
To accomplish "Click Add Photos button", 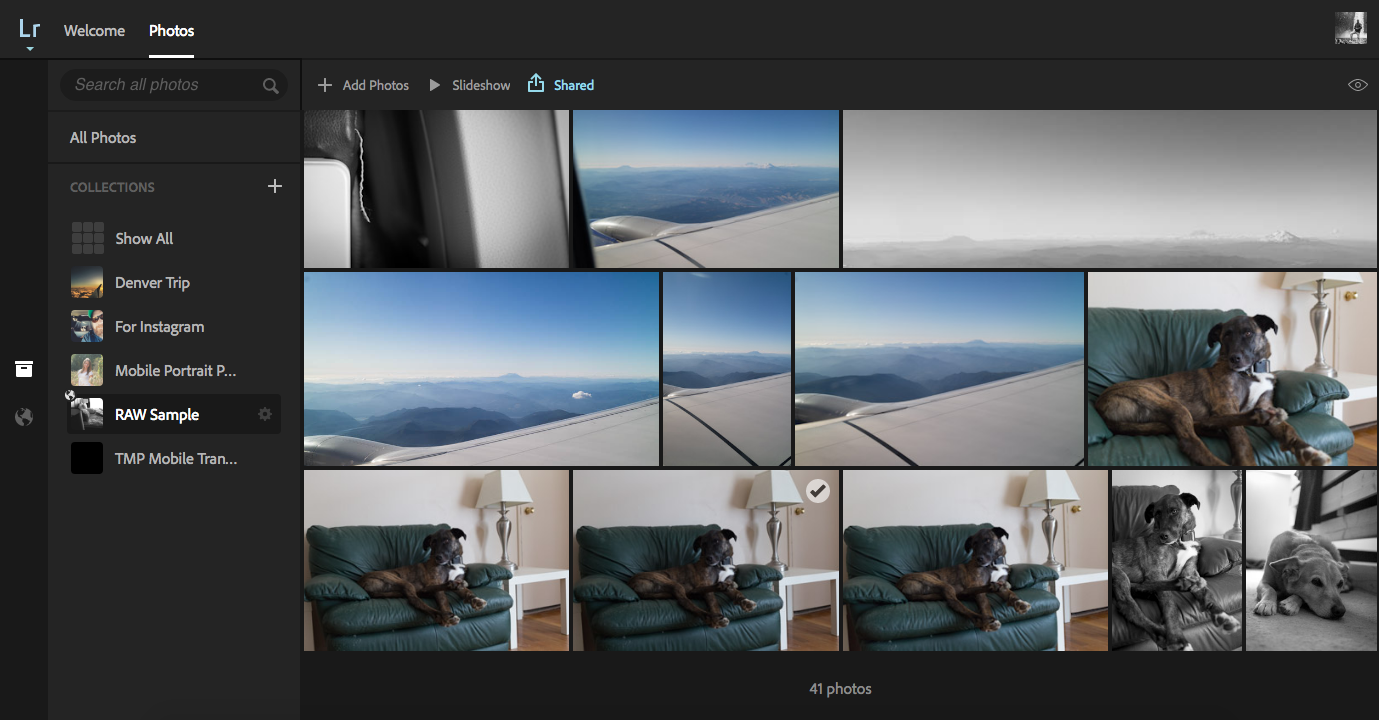I will click(x=364, y=85).
